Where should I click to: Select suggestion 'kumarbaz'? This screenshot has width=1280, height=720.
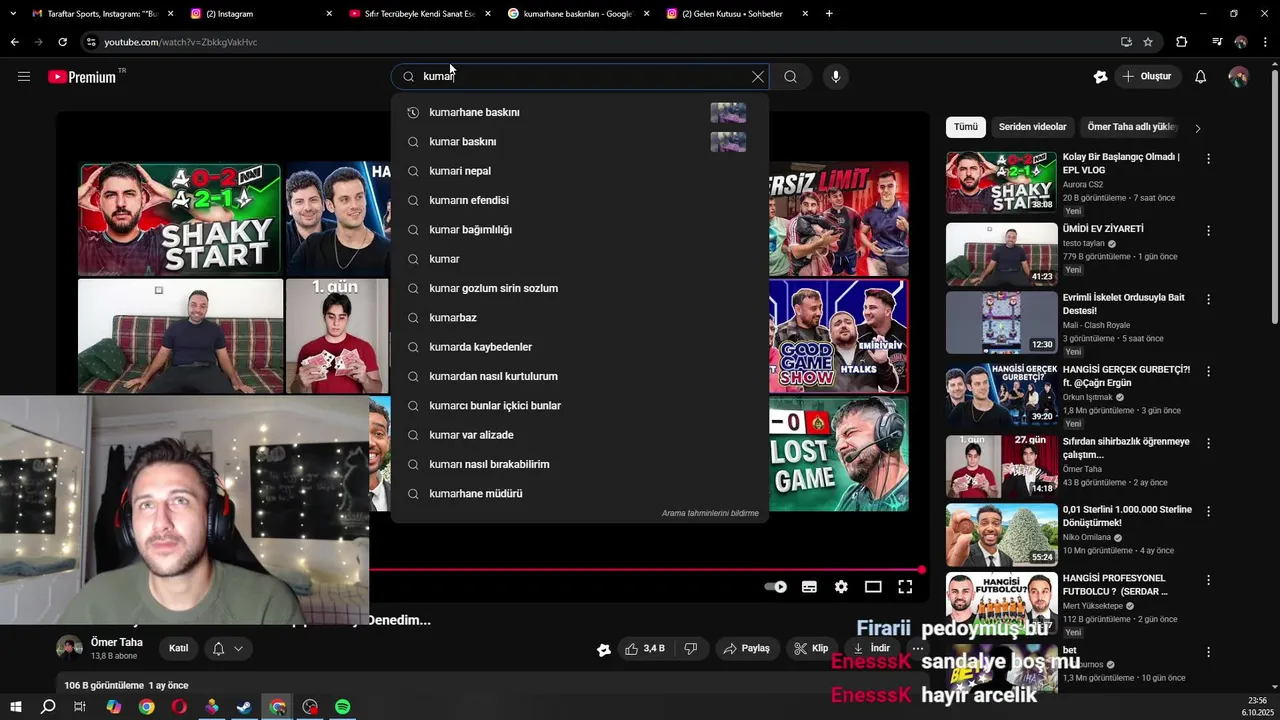tap(580, 318)
